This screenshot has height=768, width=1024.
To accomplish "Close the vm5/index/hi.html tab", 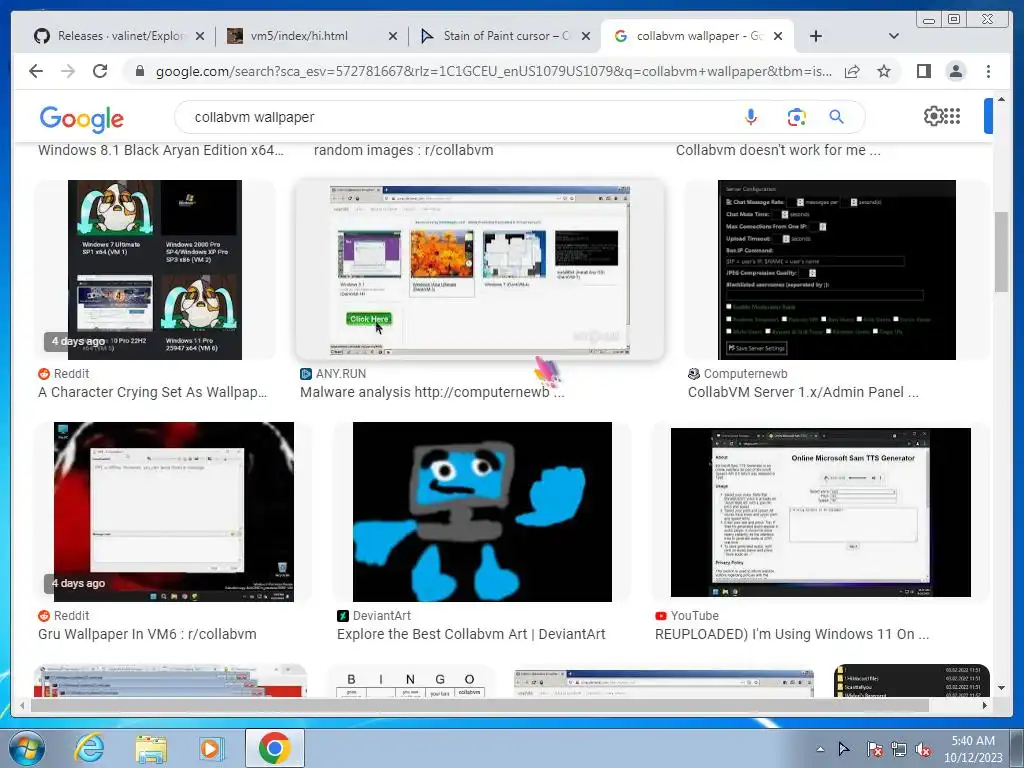I will 392,37.
